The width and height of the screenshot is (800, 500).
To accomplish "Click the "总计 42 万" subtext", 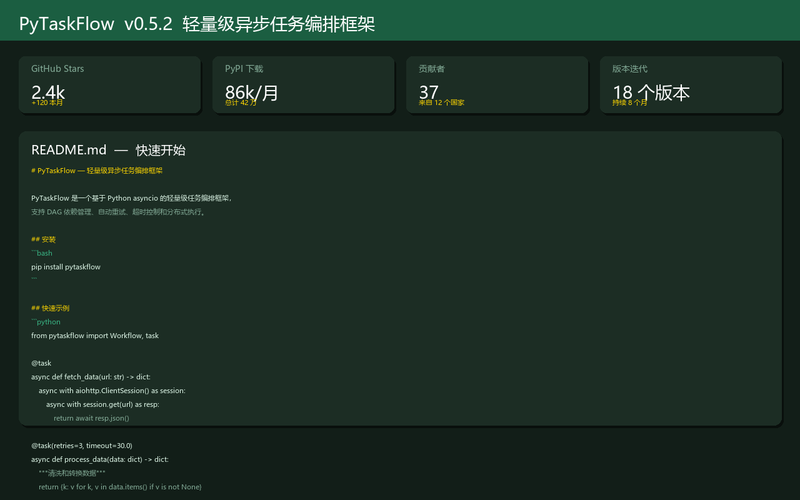I will pyautogui.click(x=241, y=103).
